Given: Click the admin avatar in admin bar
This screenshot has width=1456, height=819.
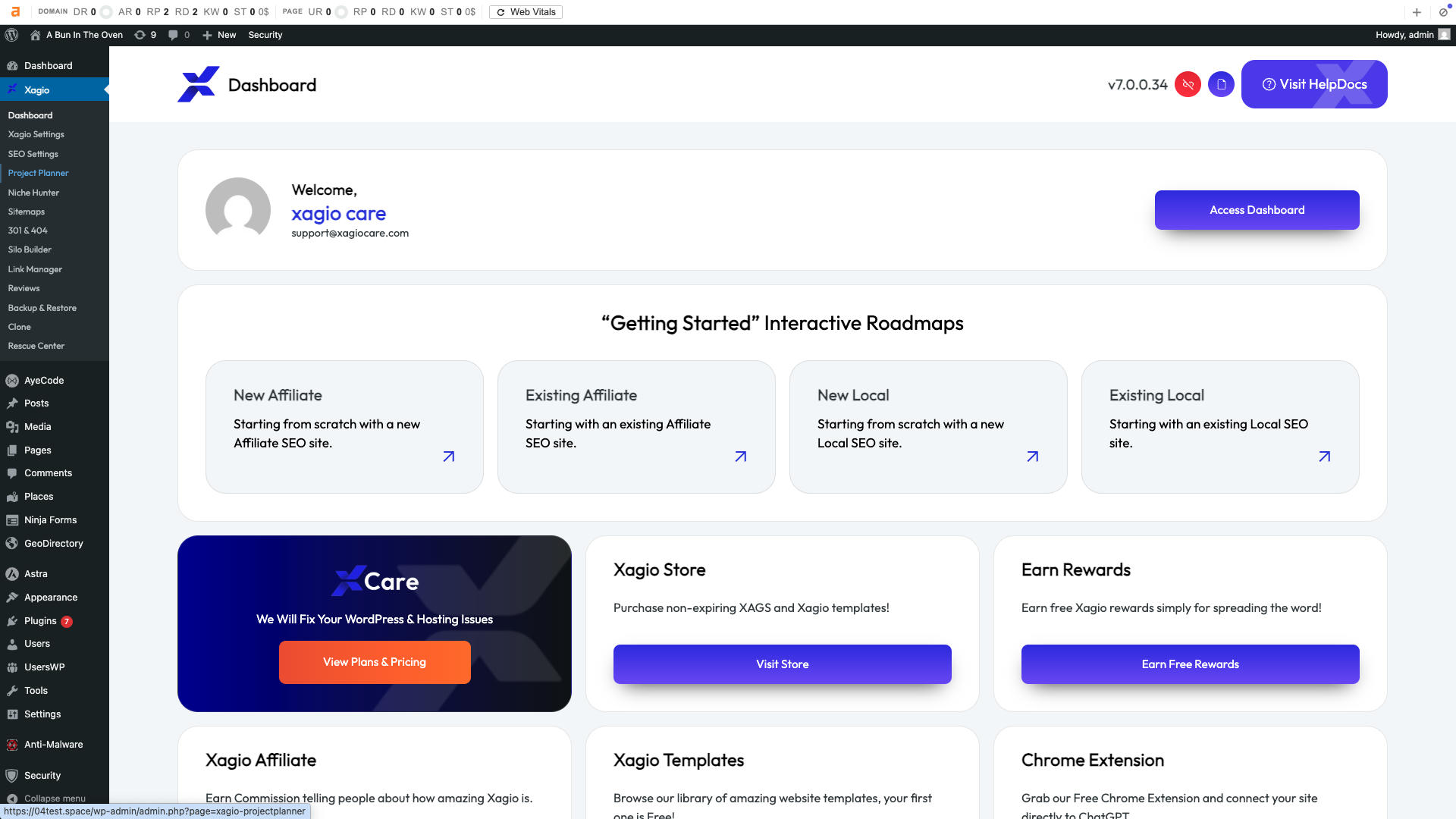Looking at the screenshot, I should tap(1444, 35).
